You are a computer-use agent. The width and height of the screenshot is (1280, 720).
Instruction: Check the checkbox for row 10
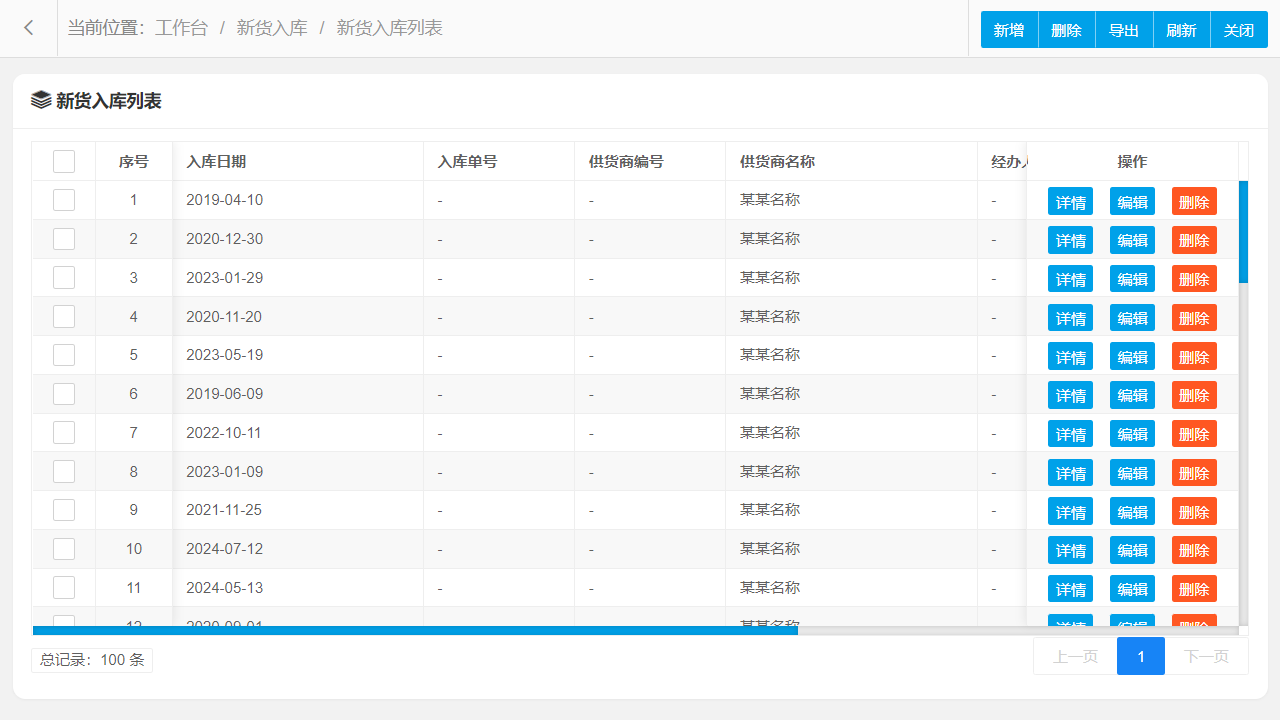pyautogui.click(x=64, y=549)
